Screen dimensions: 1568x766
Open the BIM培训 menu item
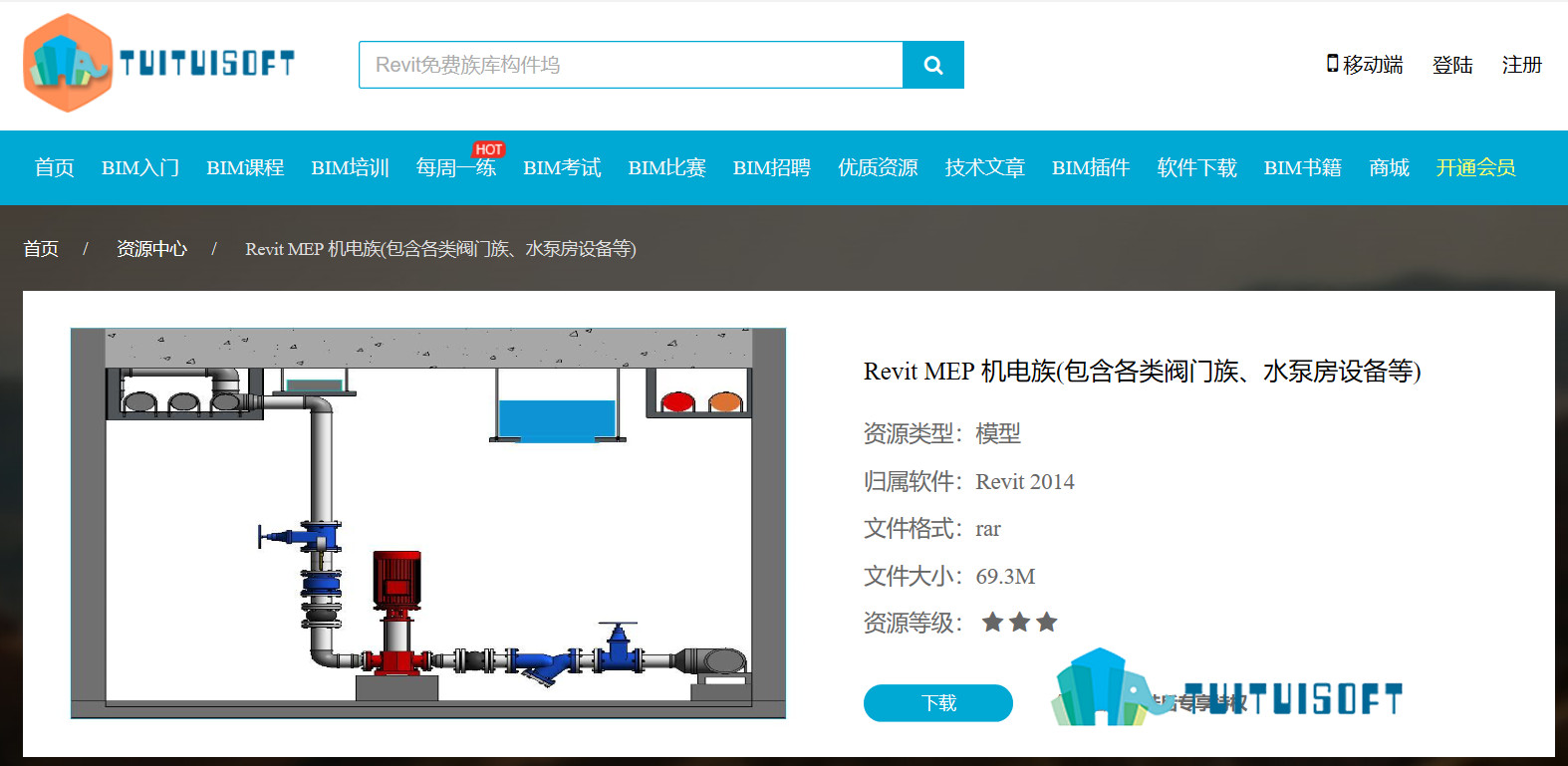click(x=350, y=167)
